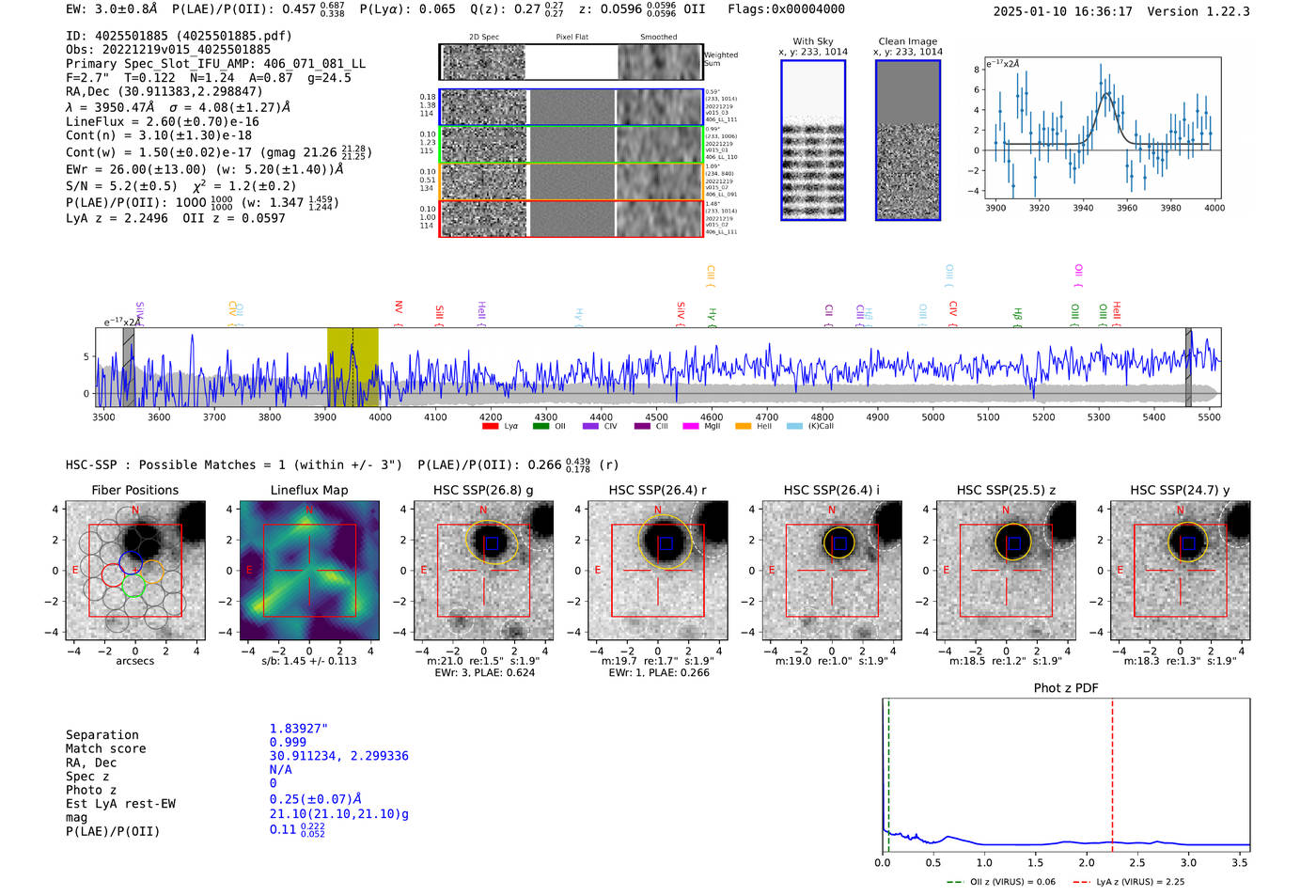The image size is (1316, 896).
Task: Select the HSC SSP(26.8) g image
Action: pyautogui.click(x=483, y=571)
